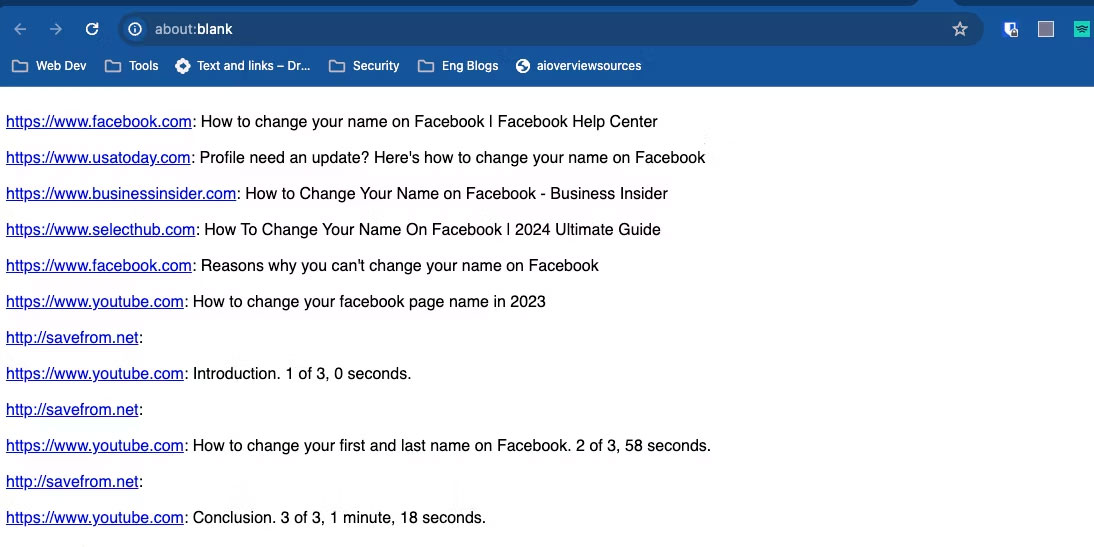This screenshot has width=1094, height=547.
Task: Visit the selecthub.com link
Action: pos(100,230)
